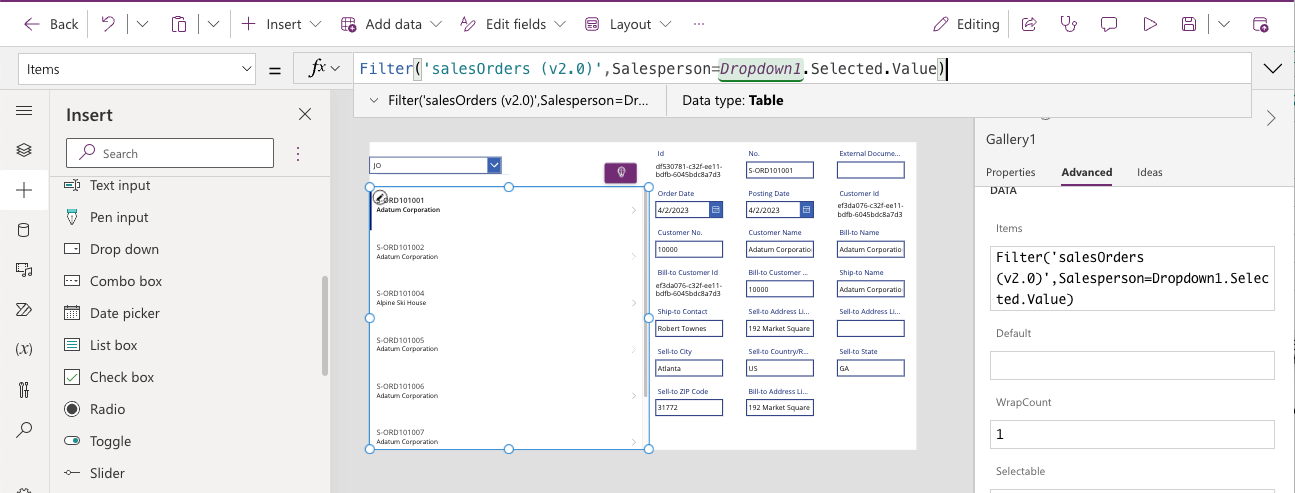Open the Media pane icon

coord(24,270)
